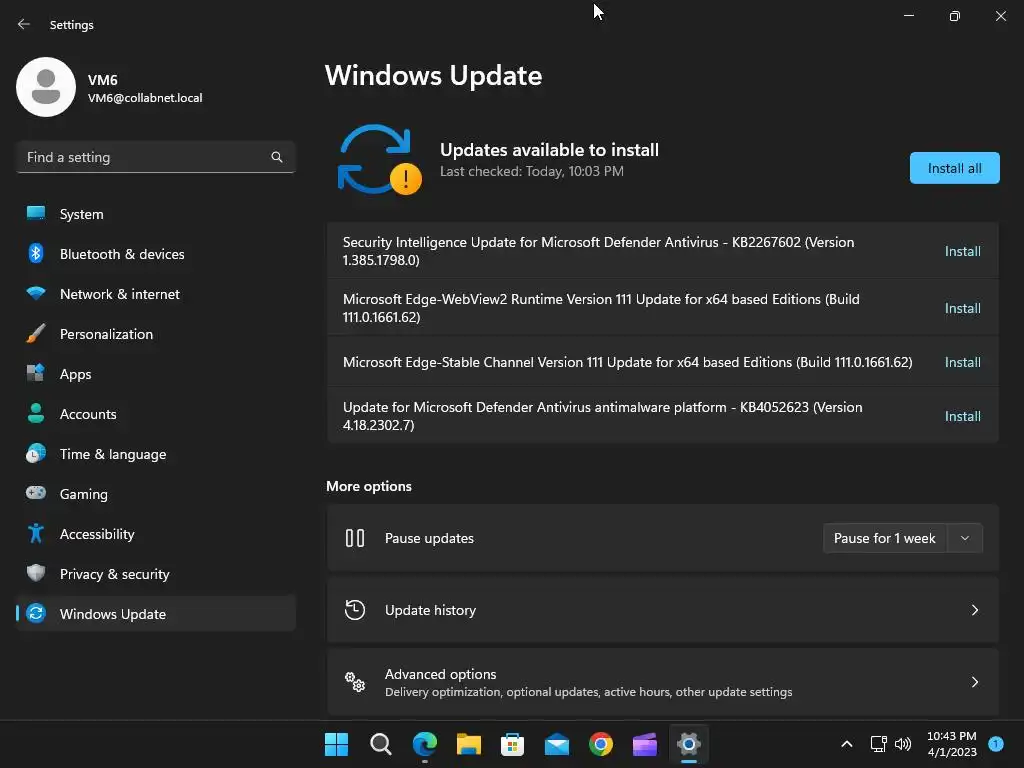
Task: Click the Find a setting search box
Action: click(156, 157)
